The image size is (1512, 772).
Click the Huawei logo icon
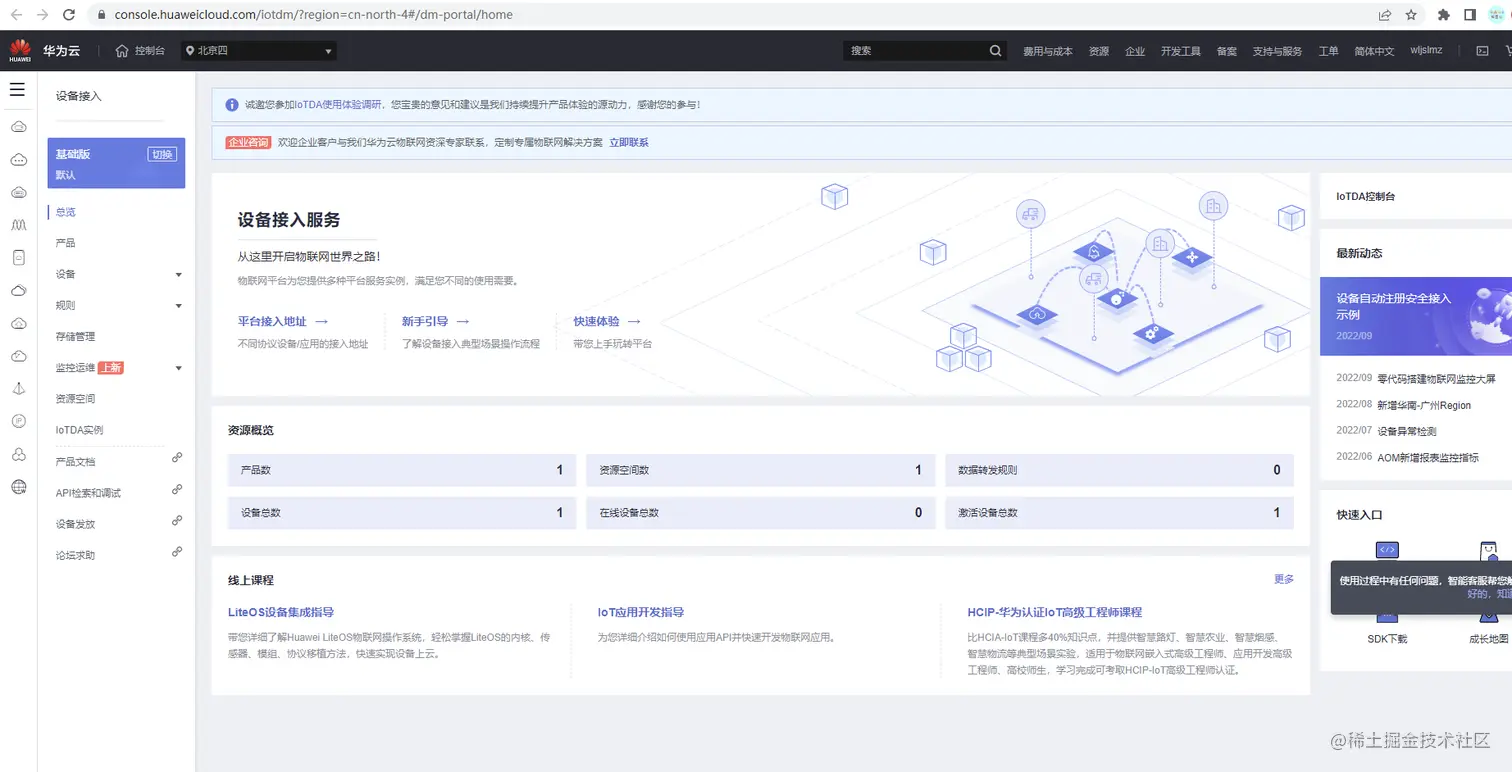20,50
